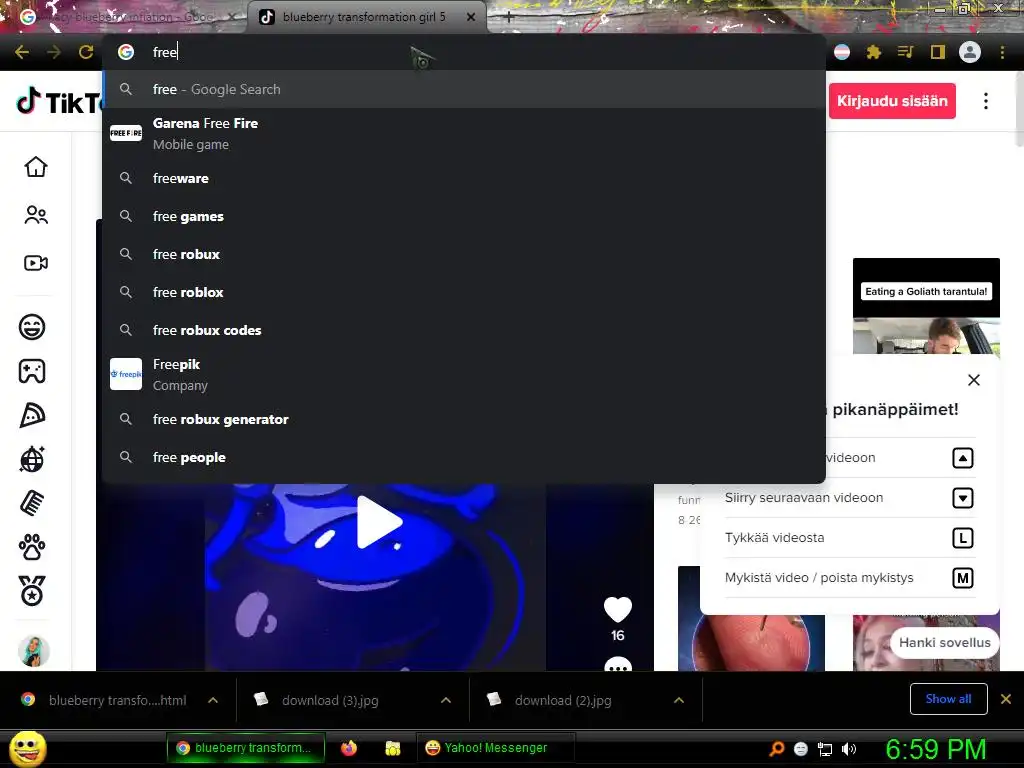Click the search magnifier tray icon
This screenshot has height=768, width=1024.
point(776,749)
